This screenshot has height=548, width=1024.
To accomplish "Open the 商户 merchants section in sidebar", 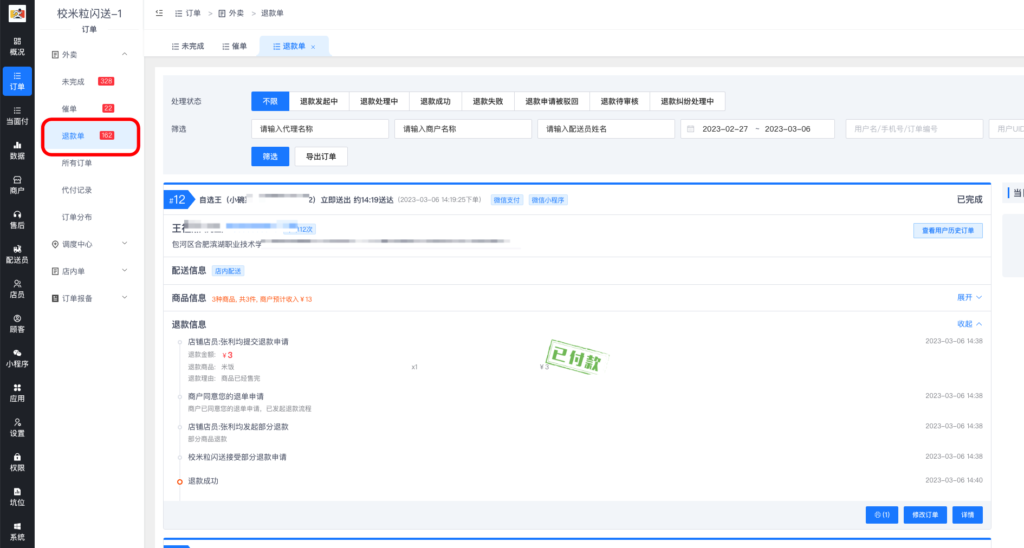I will (x=17, y=185).
